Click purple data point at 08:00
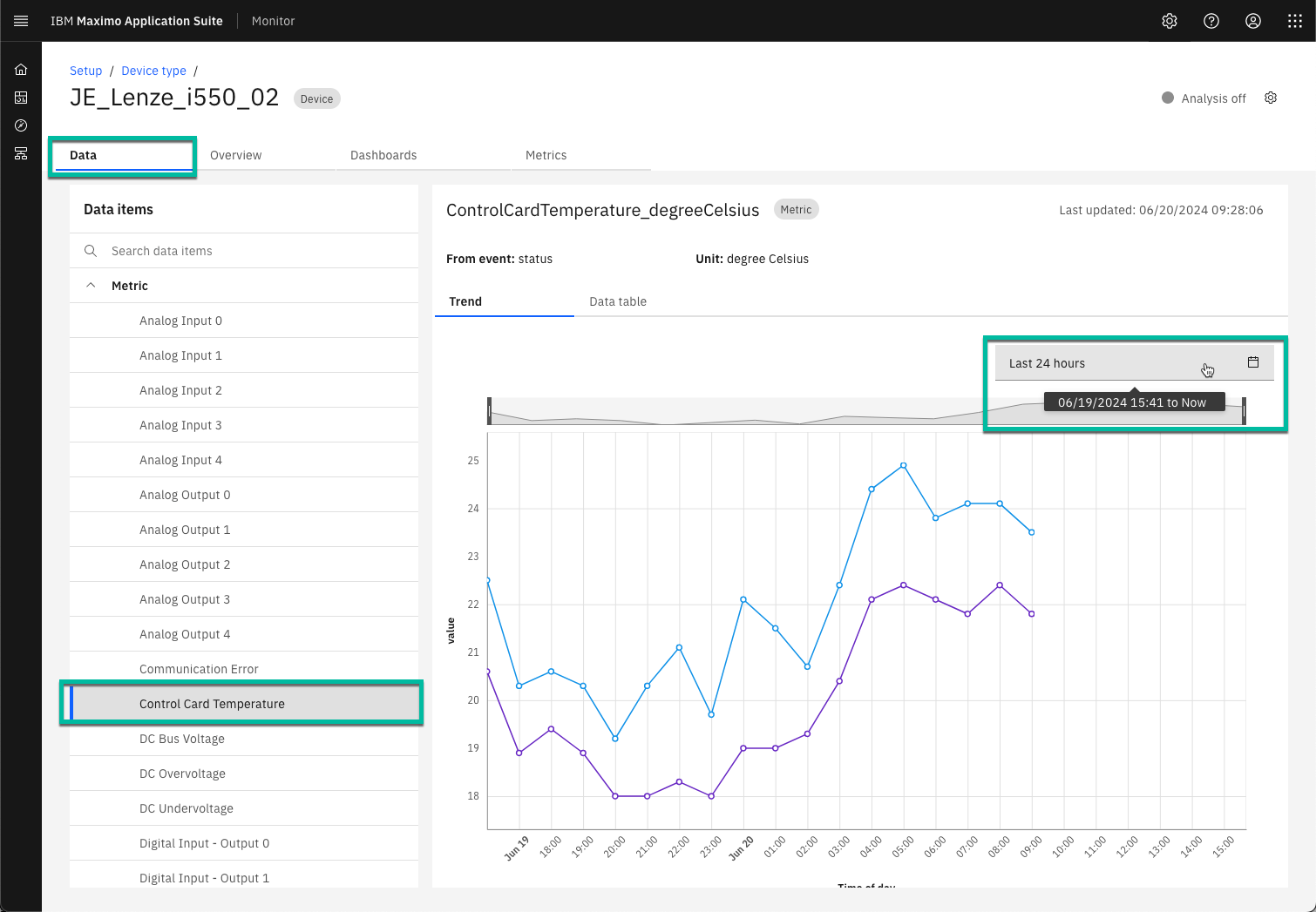The image size is (1316, 912). tap(1000, 585)
